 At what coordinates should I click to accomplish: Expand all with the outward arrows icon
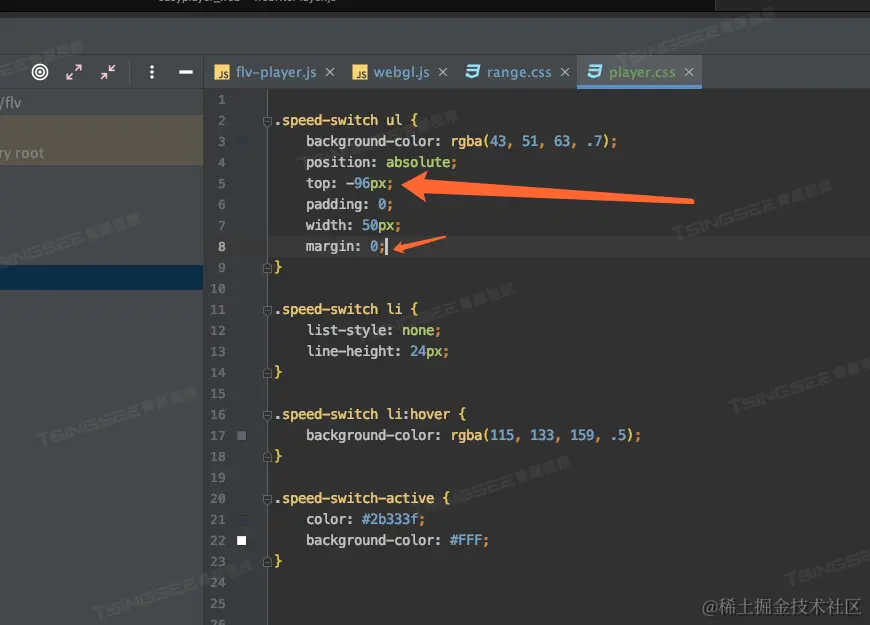click(x=74, y=72)
